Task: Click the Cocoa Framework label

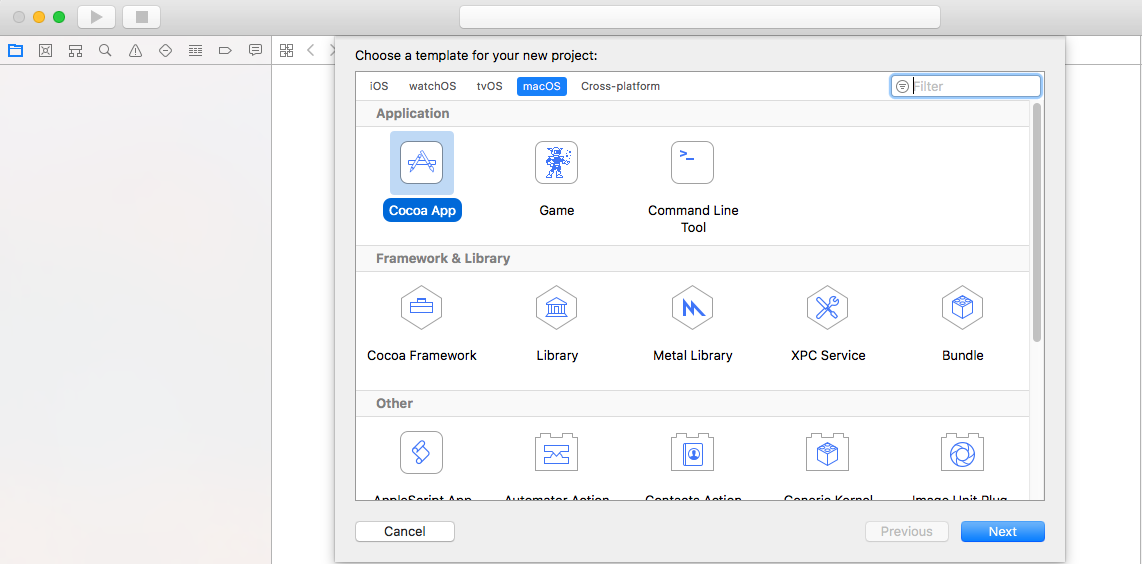Action: pyautogui.click(x=422, y=356)
